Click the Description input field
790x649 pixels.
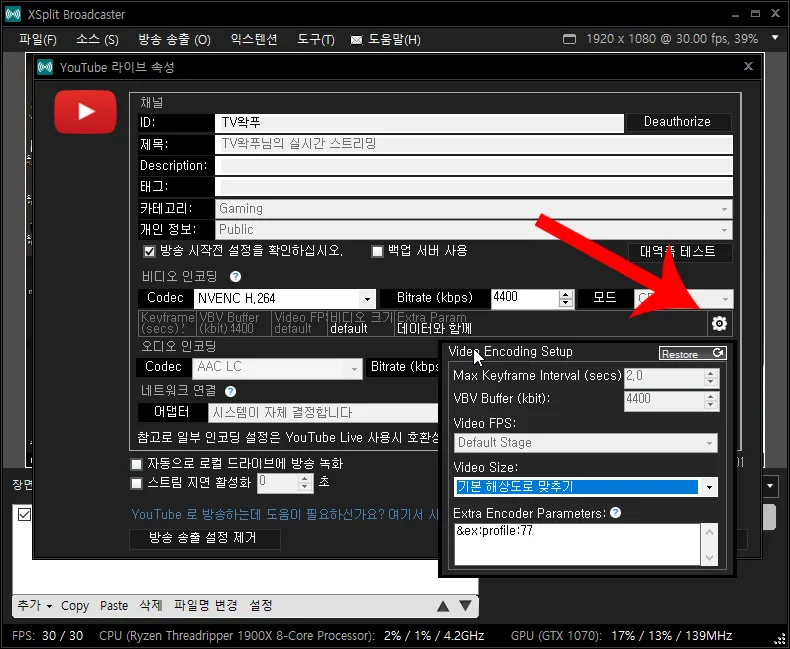[x=474, y=166]
